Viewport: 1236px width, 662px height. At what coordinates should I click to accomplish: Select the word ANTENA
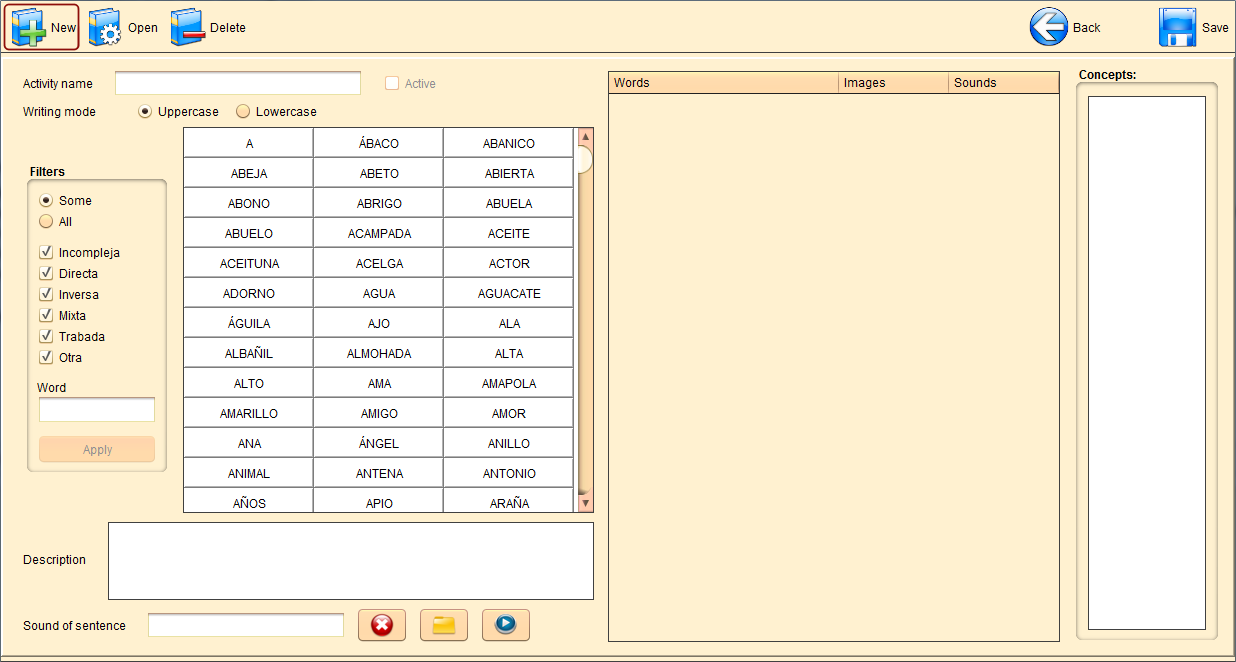point(378,473)
